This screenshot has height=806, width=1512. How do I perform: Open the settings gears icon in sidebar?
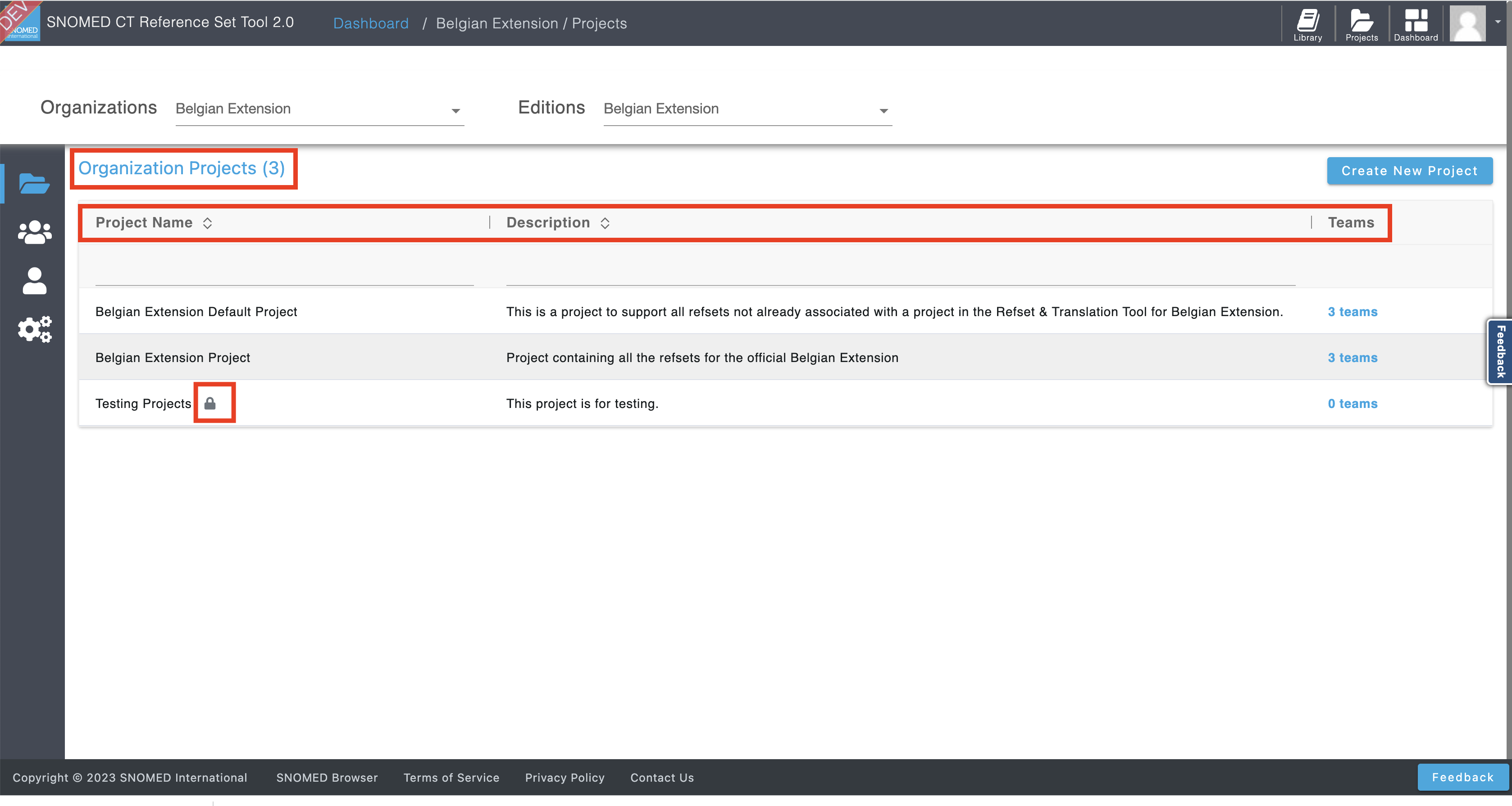pos(34,330)
